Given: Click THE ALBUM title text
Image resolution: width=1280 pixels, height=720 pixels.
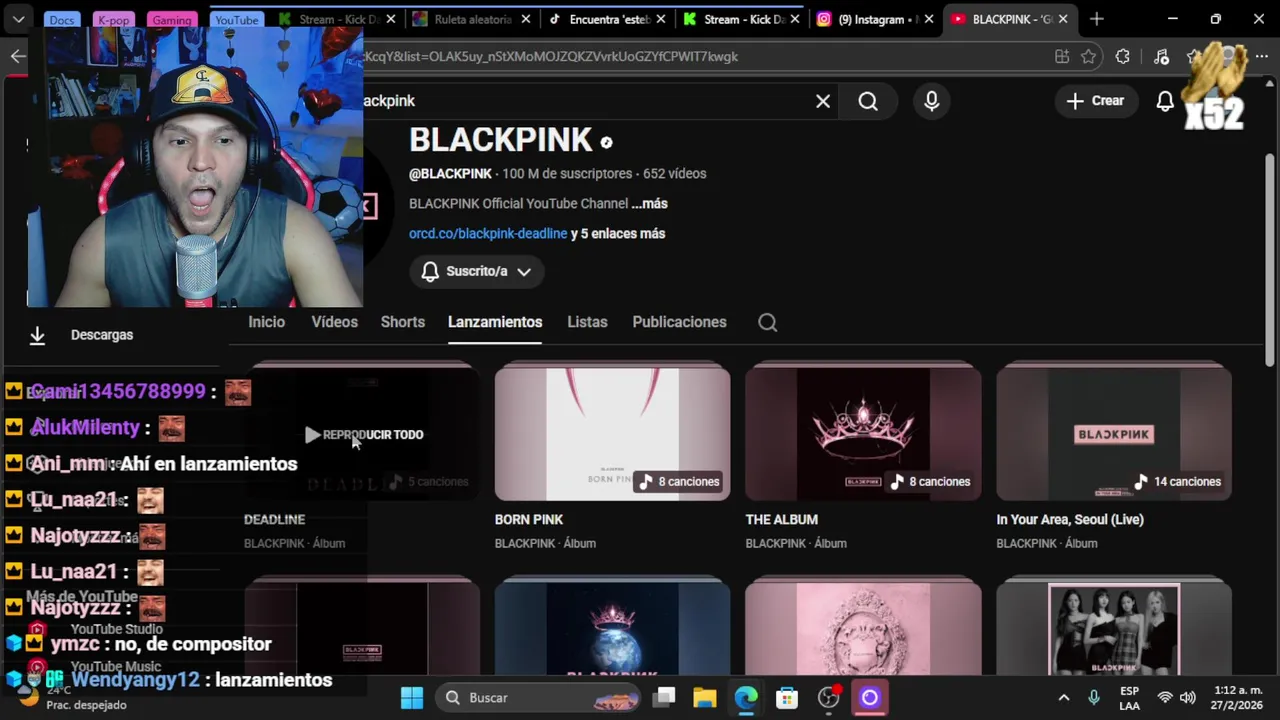Looking at the screenshot, I should (x=782, y=519).
